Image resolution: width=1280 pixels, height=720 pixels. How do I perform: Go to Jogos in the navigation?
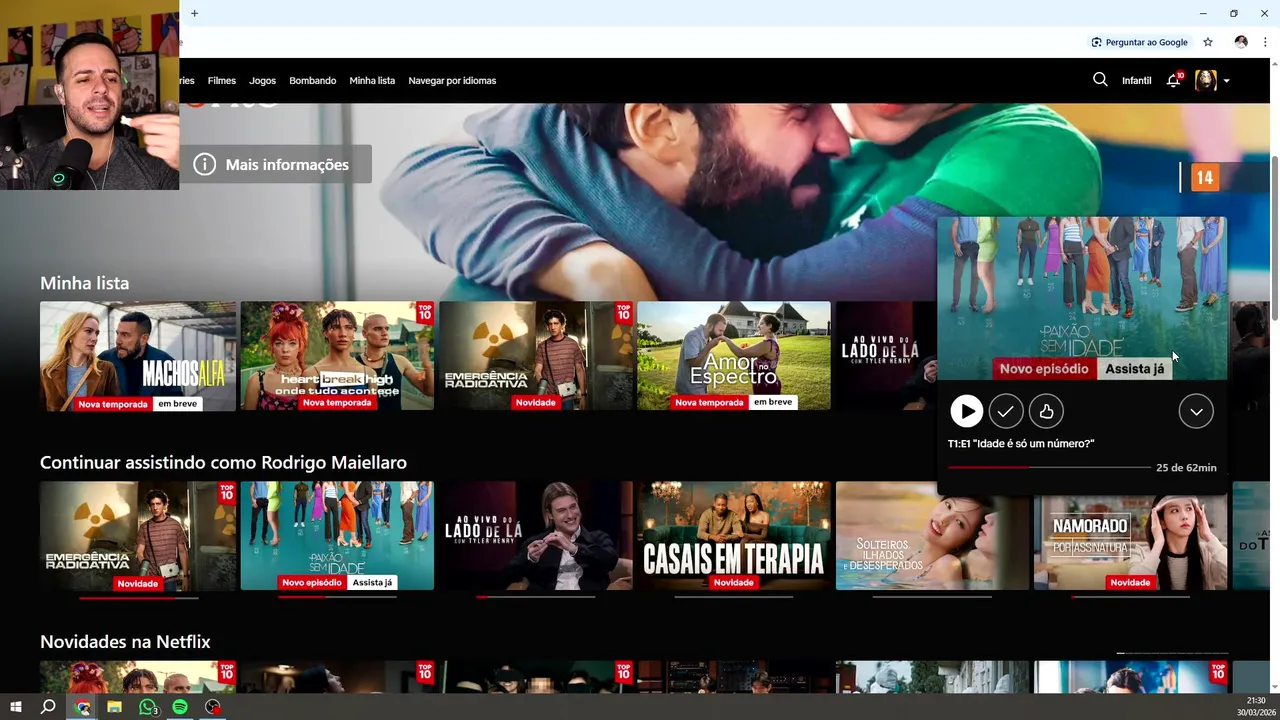tap(262, 80)
